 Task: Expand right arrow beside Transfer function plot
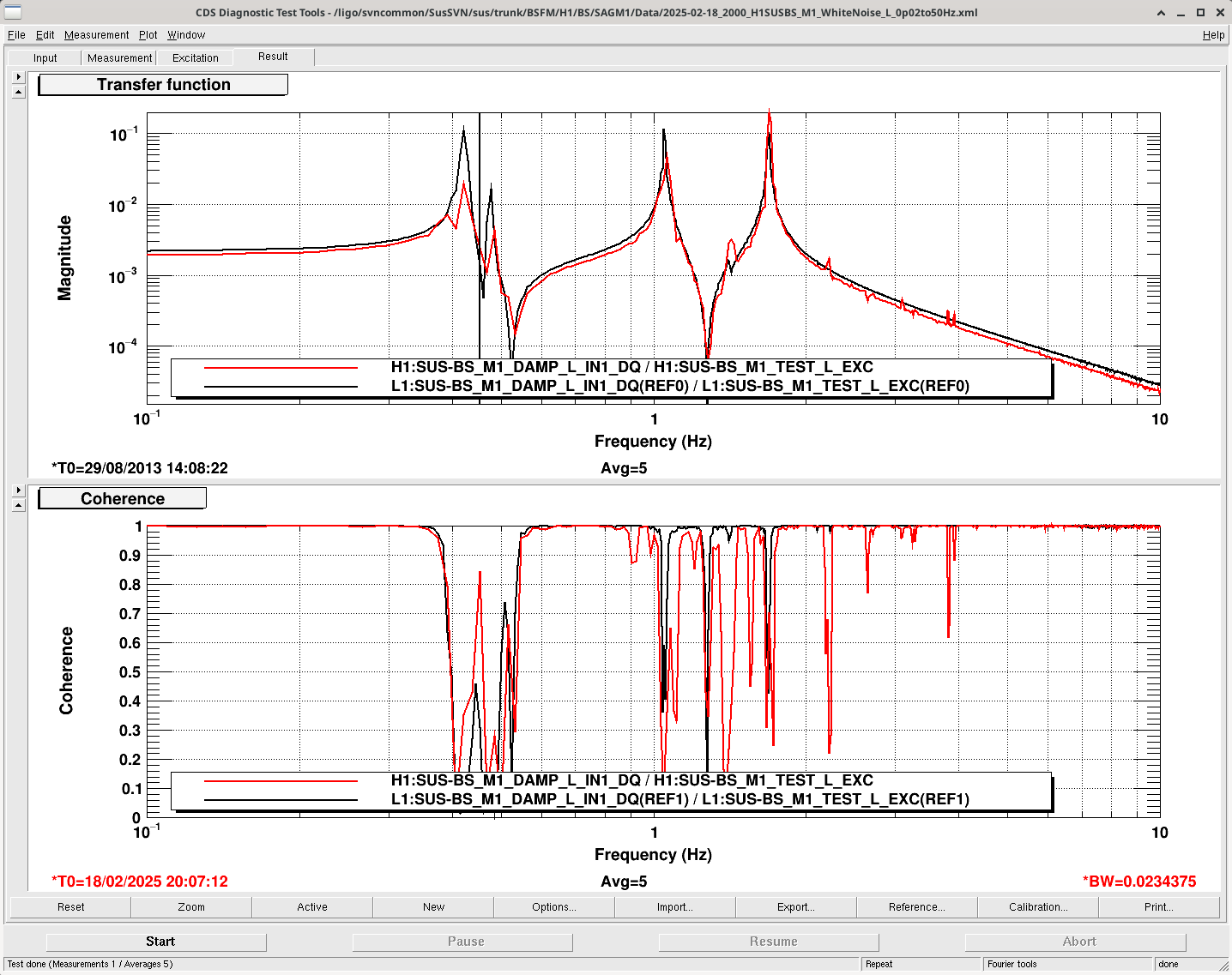tap(19, 77)
